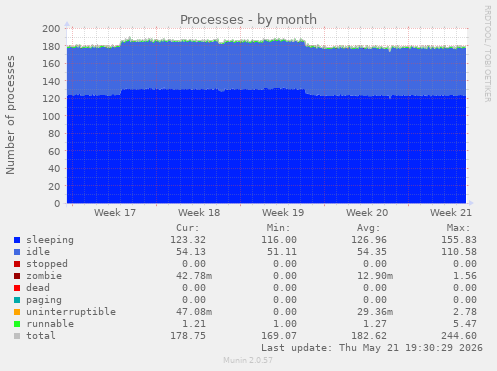This screenshot has width=497, height=371.
Task: Click idle minimum value 51.11
Action: tap(282, 252)
